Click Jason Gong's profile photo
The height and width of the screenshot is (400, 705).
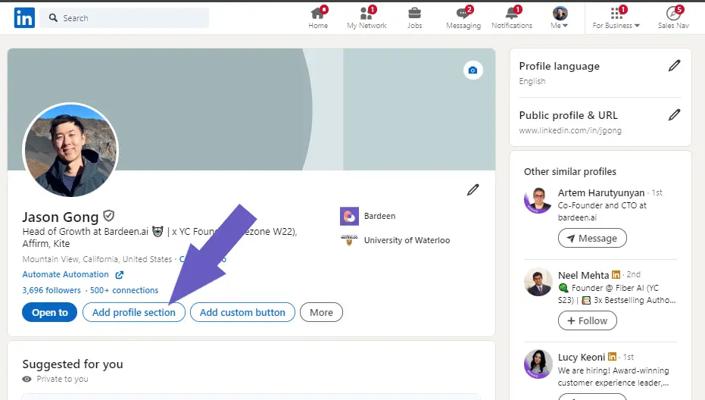click(70, 150)
